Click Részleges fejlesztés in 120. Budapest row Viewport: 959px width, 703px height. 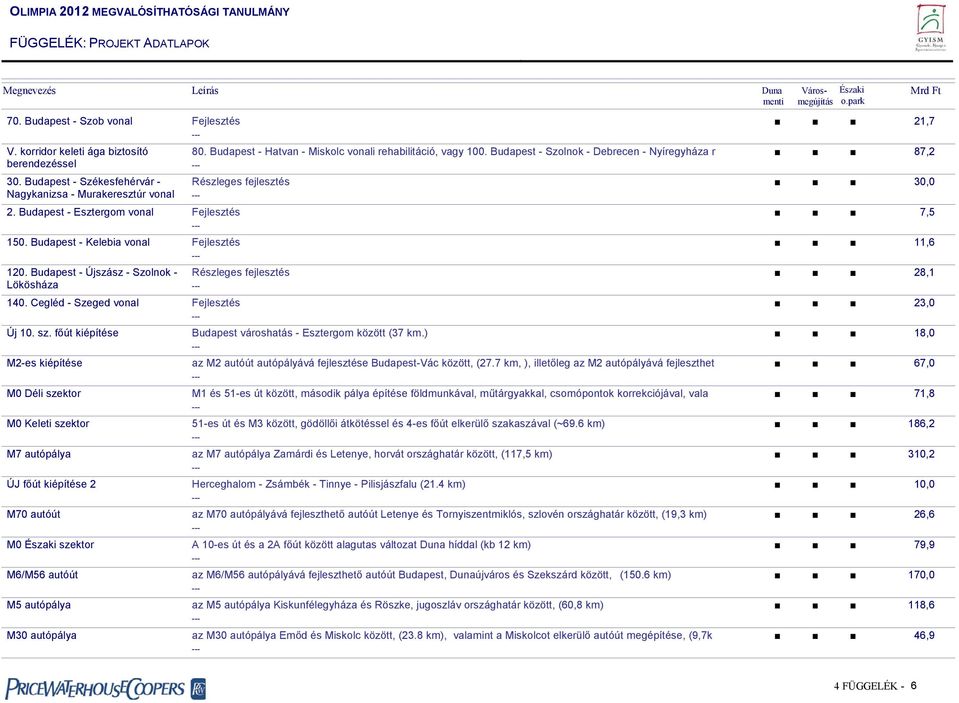coord(240,272)
